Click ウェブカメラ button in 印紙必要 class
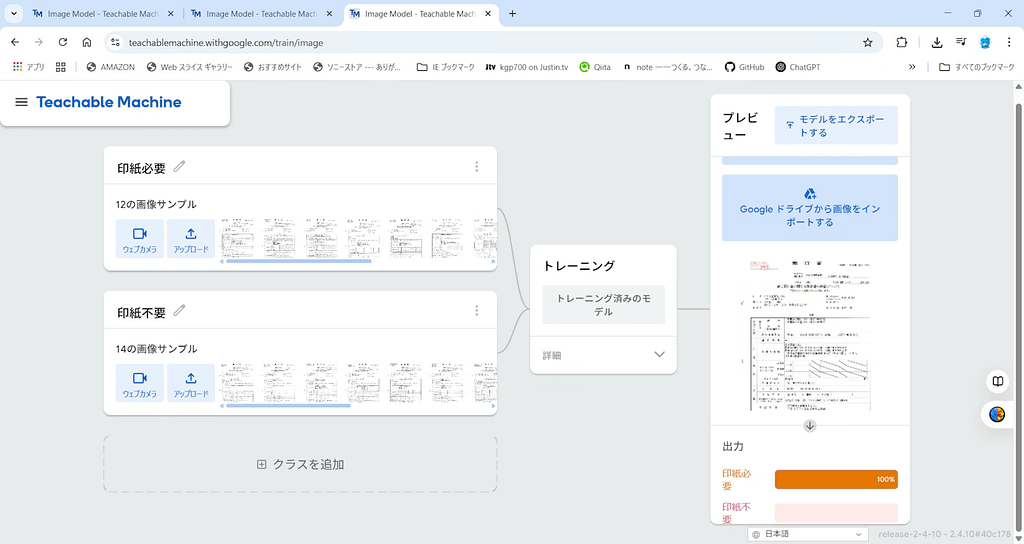This screenshot has height=544, width=1024. [x=140, y=239]
